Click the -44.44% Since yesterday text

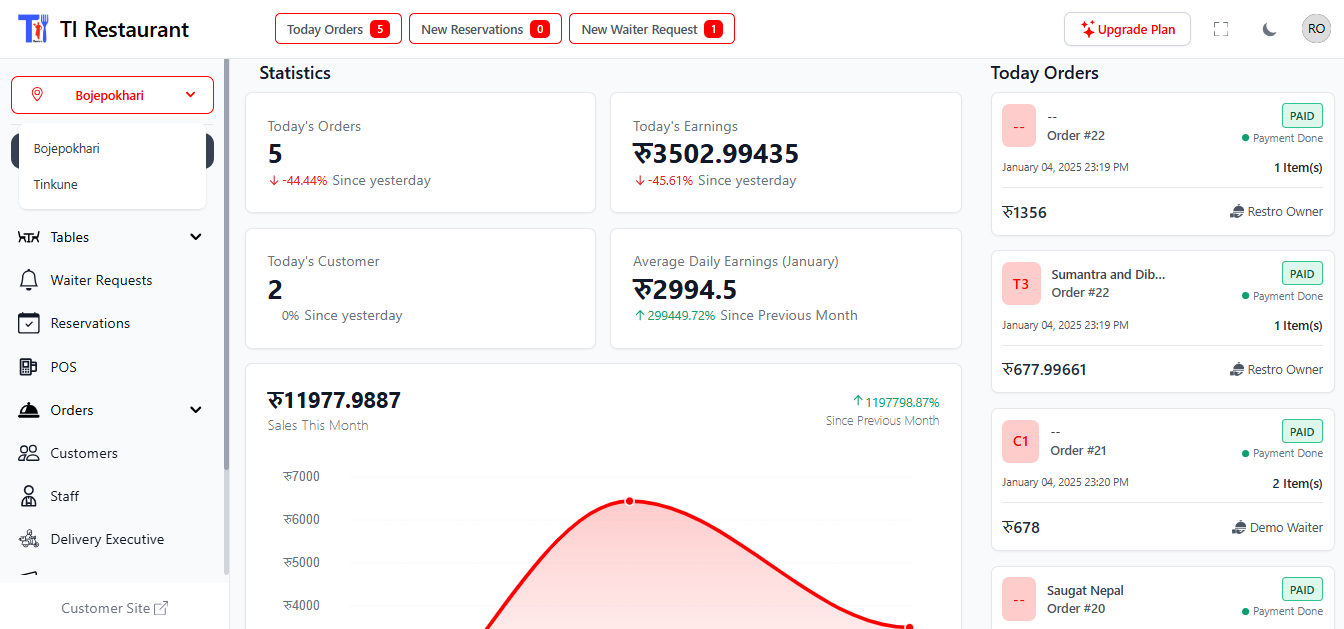pyautogui.click(x=349, y=181)
